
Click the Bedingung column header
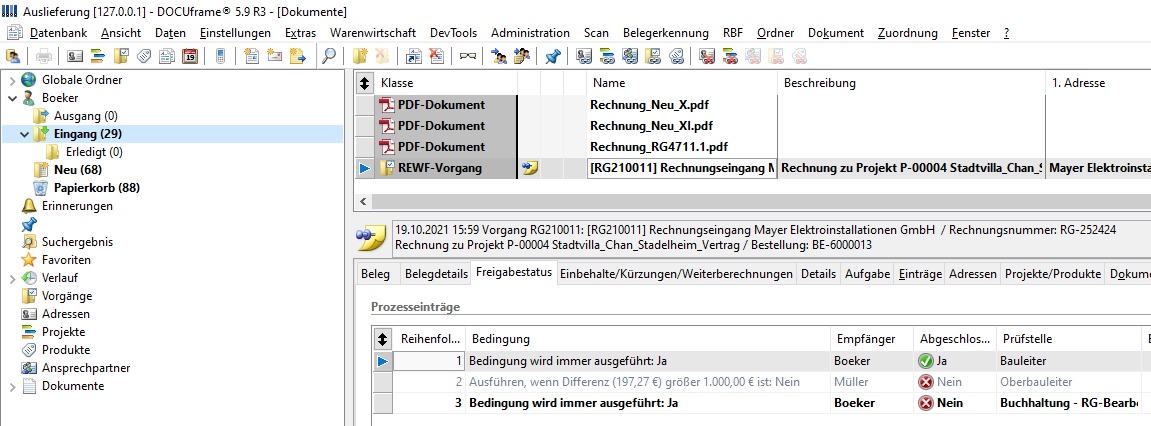648,339
